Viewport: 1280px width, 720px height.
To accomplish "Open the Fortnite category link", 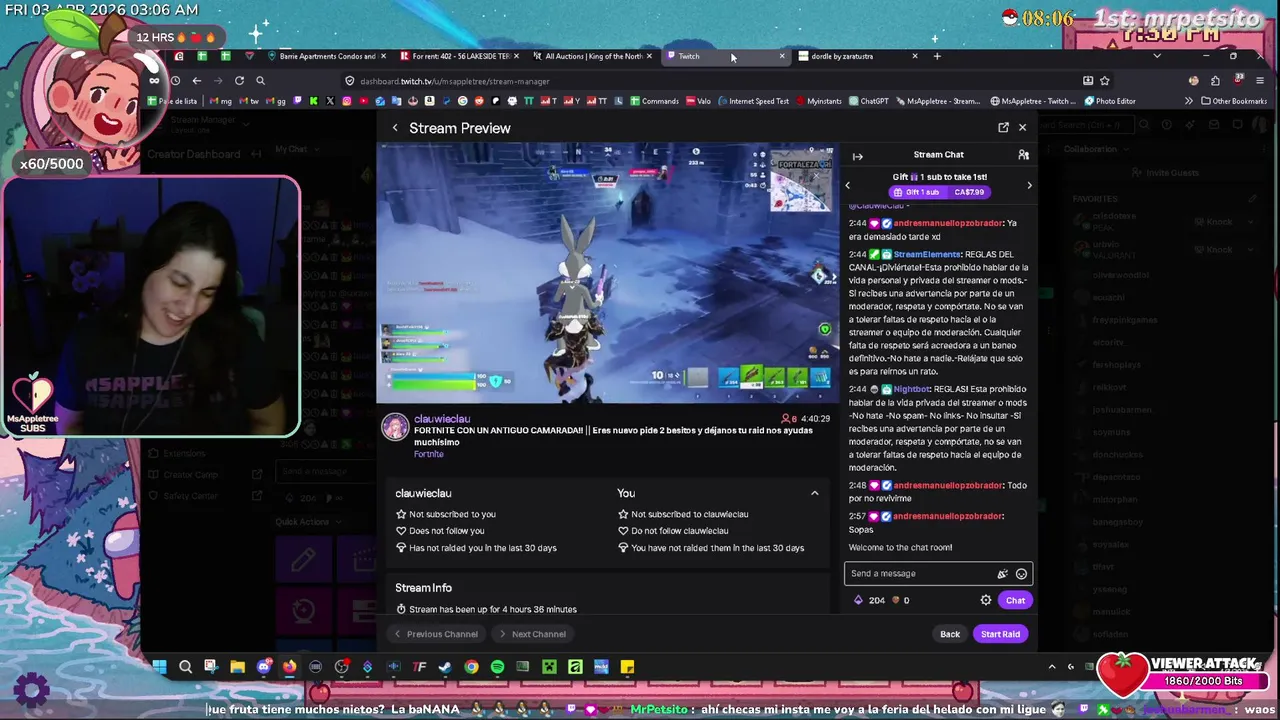I will coord(428,454).
